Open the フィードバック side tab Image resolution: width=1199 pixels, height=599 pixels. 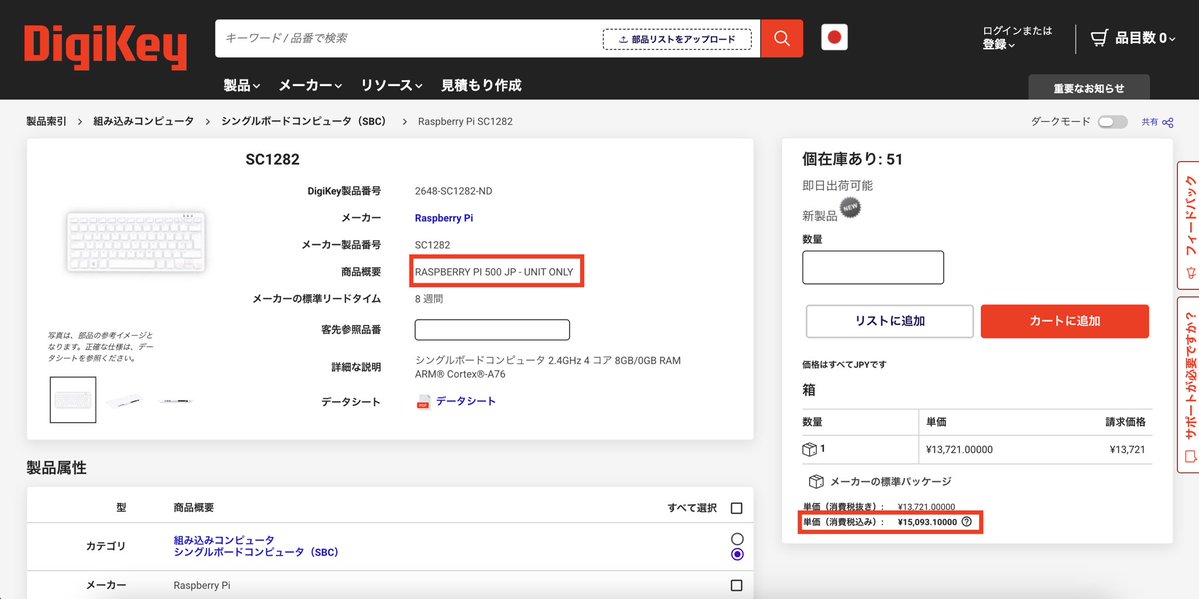pos(1188,225)
